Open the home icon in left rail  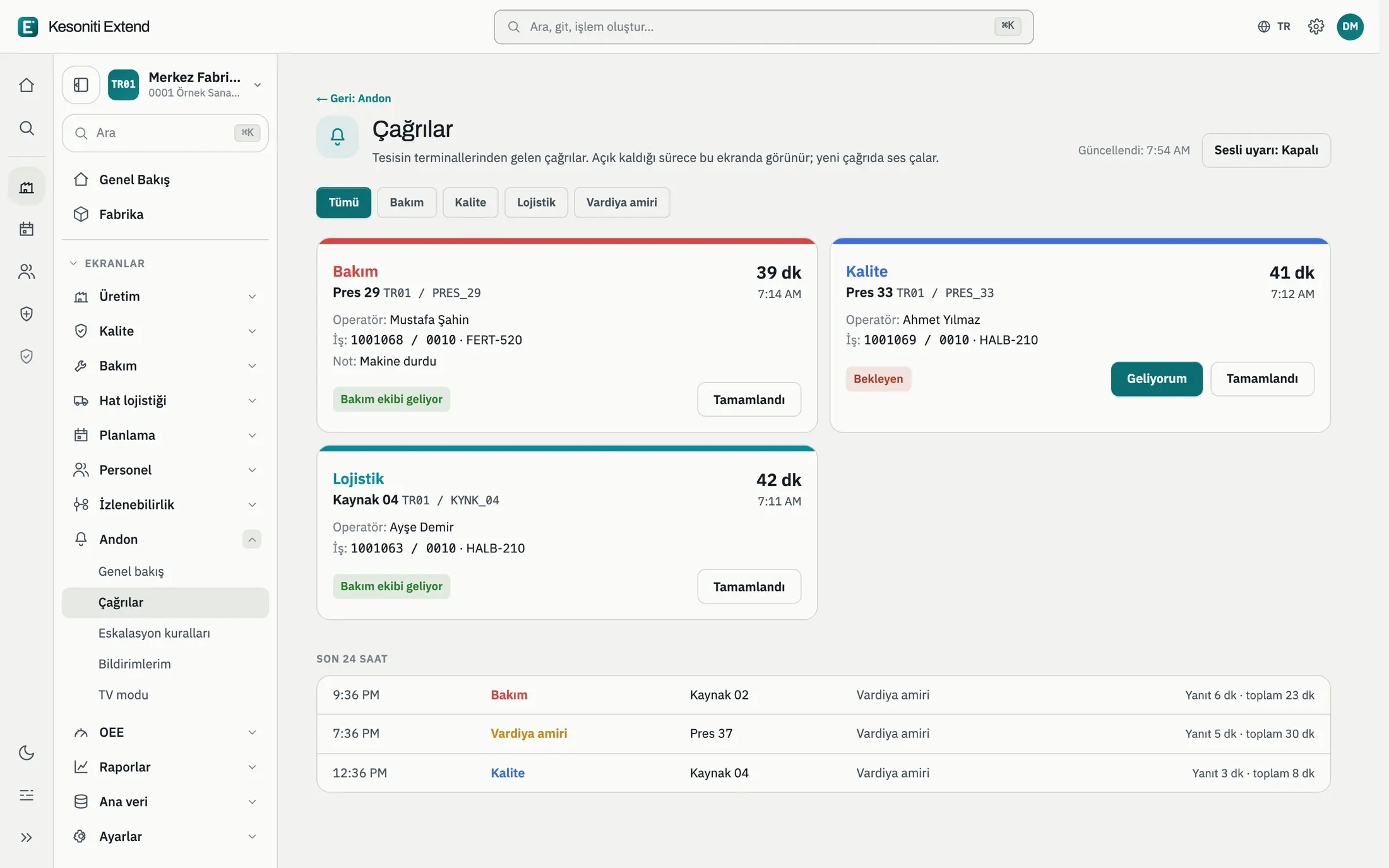tap(27, 85)
